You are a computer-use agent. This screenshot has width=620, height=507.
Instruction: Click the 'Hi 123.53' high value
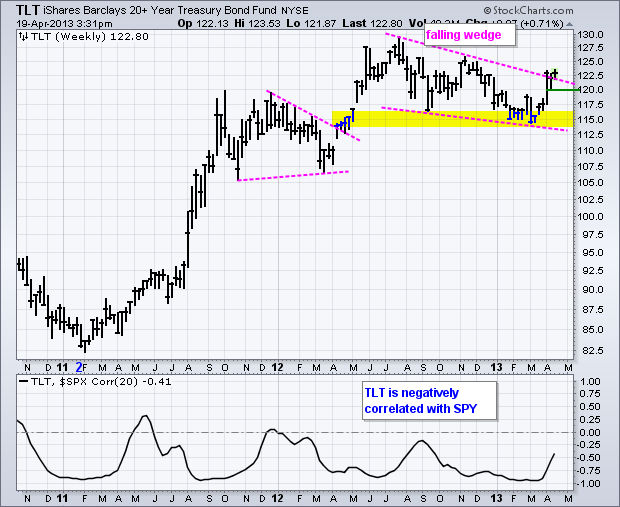pos(257,24)
